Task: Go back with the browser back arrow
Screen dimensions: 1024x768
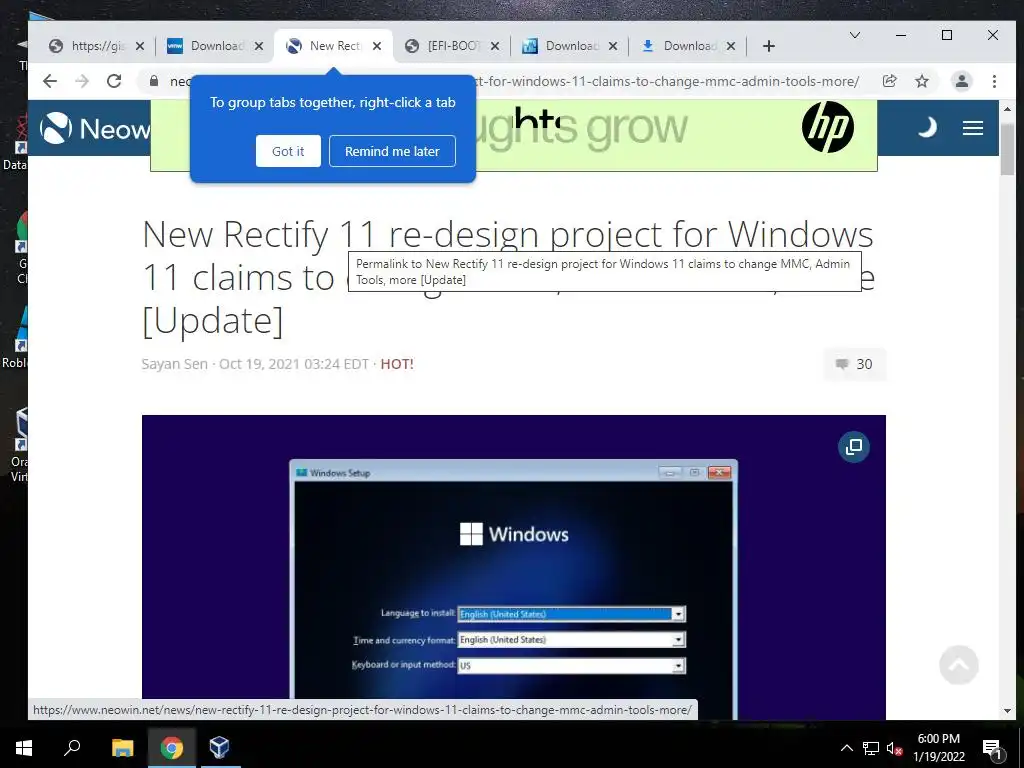Action: pos(50,81)
